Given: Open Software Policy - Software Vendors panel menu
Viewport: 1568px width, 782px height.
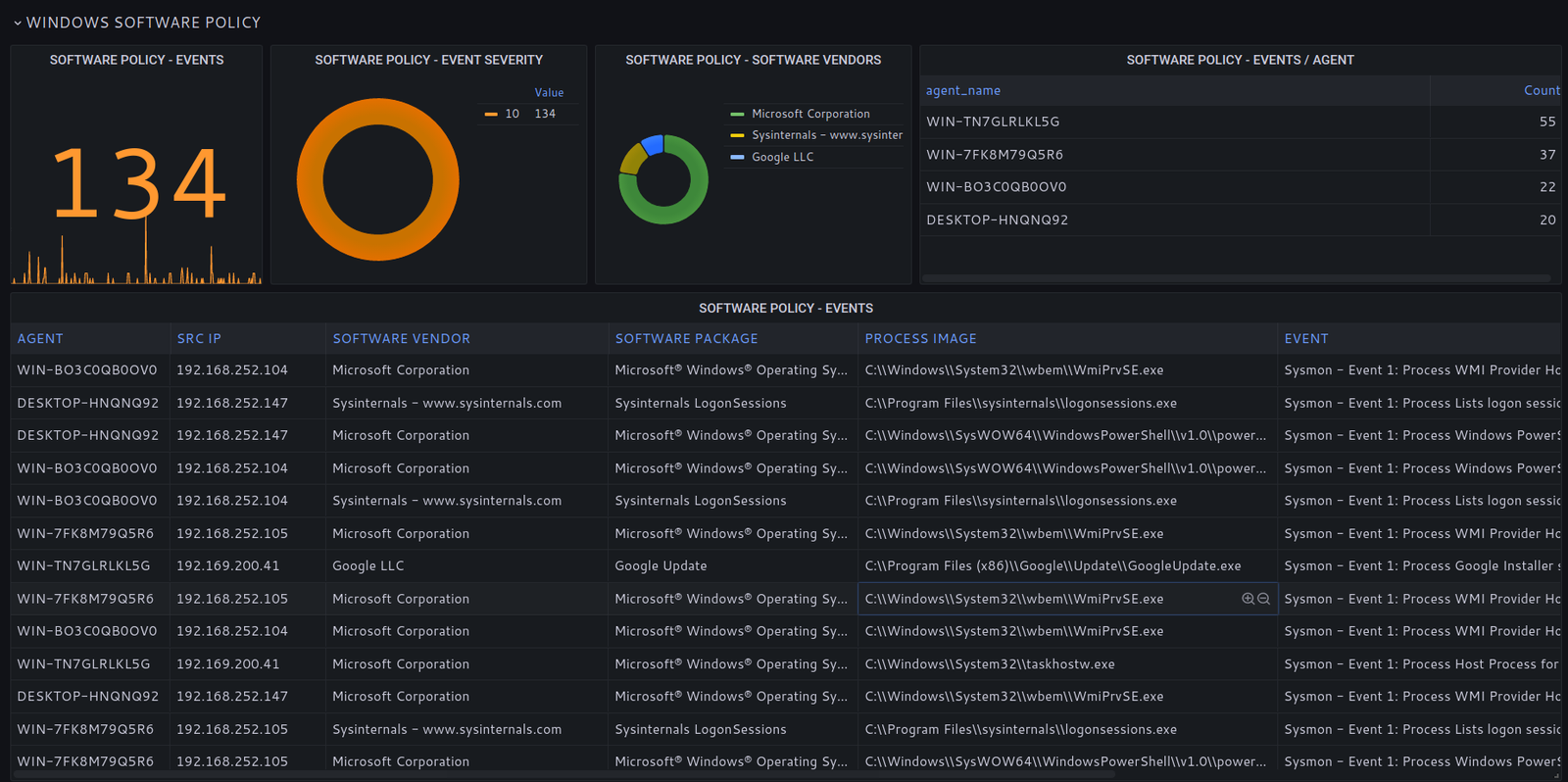Looking at the screenshot, I should 753,60.
